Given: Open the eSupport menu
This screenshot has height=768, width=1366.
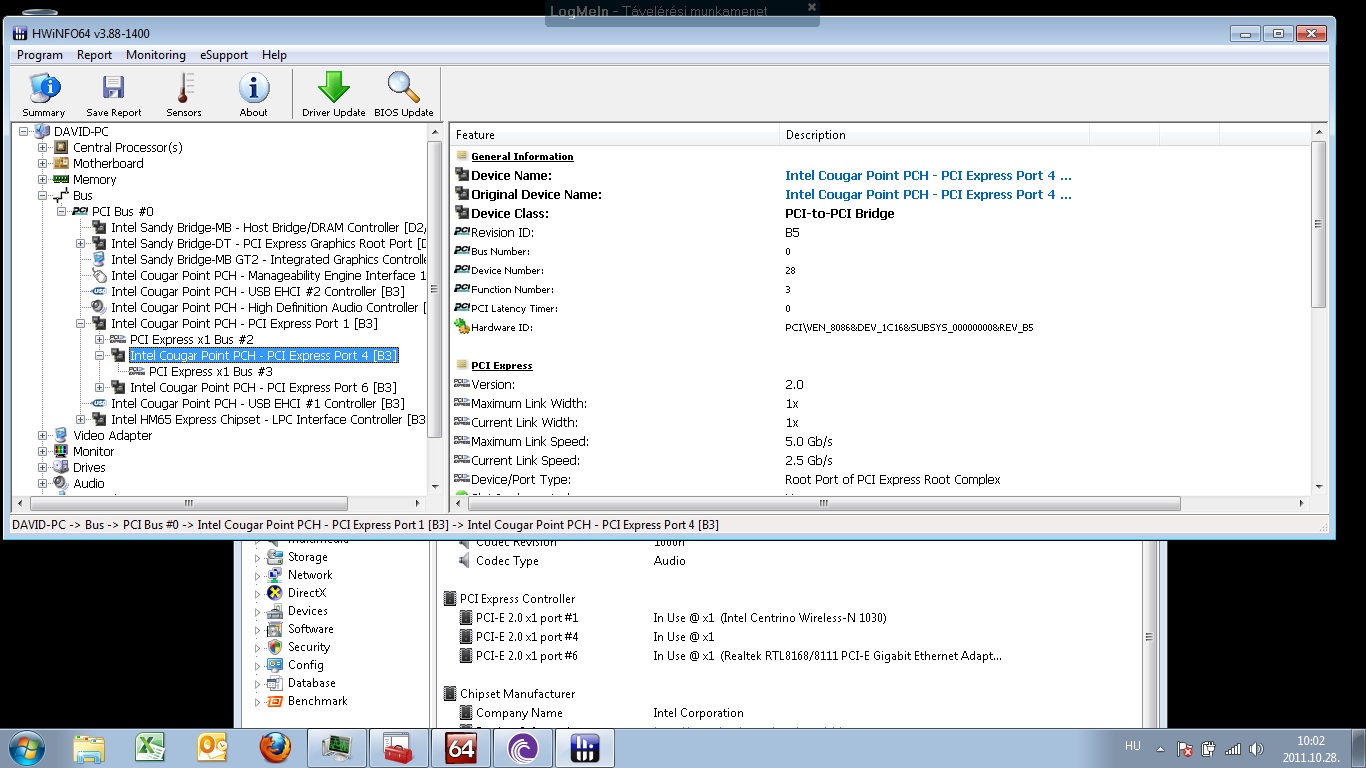Looking at the screenshot, I should [224, 55].
